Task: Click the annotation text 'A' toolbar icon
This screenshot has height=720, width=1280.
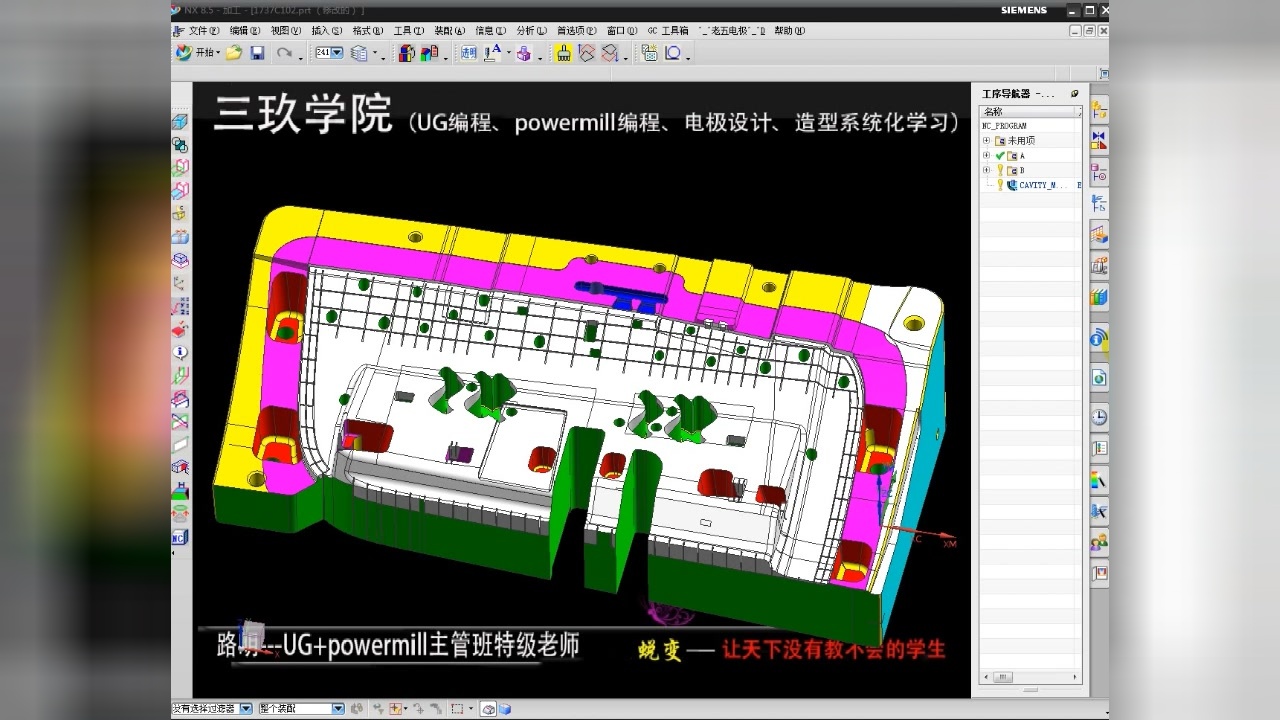Action: tap(493, 53)
